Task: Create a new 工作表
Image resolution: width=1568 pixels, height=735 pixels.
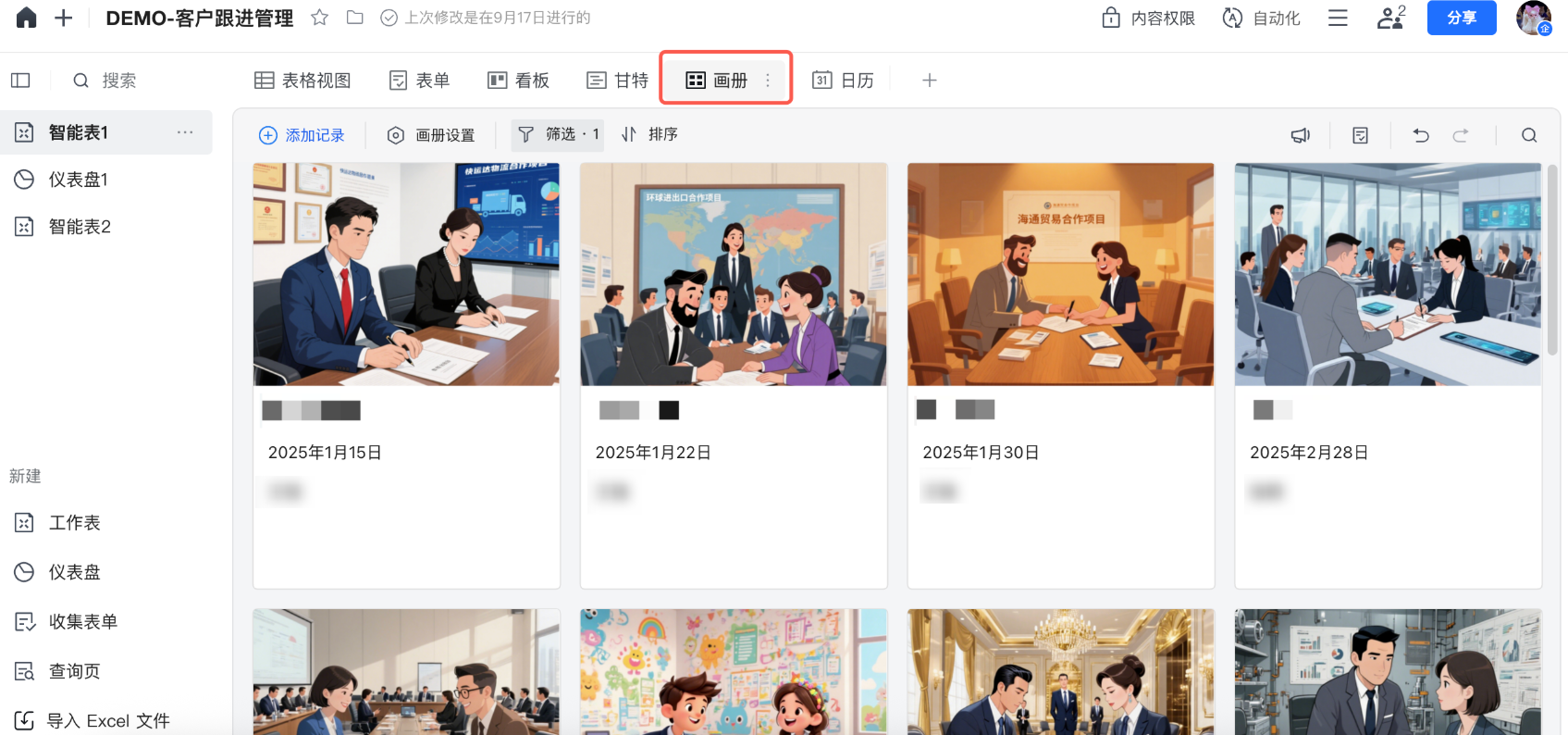Action: click(57, 523)
